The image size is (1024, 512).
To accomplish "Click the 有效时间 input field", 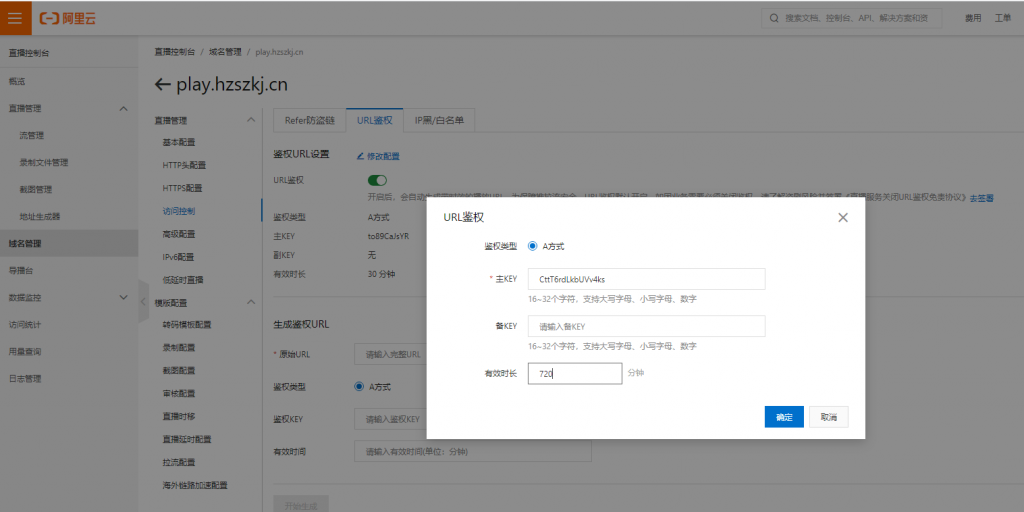I will click(x=473, y=451).
